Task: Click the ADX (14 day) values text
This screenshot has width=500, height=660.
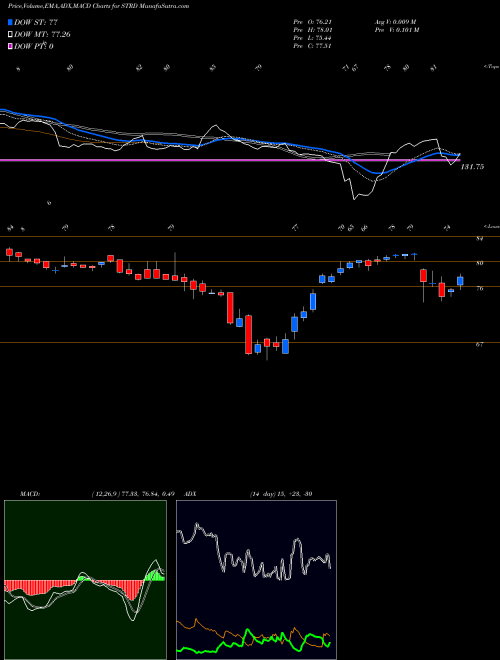Action: [281, 494]
